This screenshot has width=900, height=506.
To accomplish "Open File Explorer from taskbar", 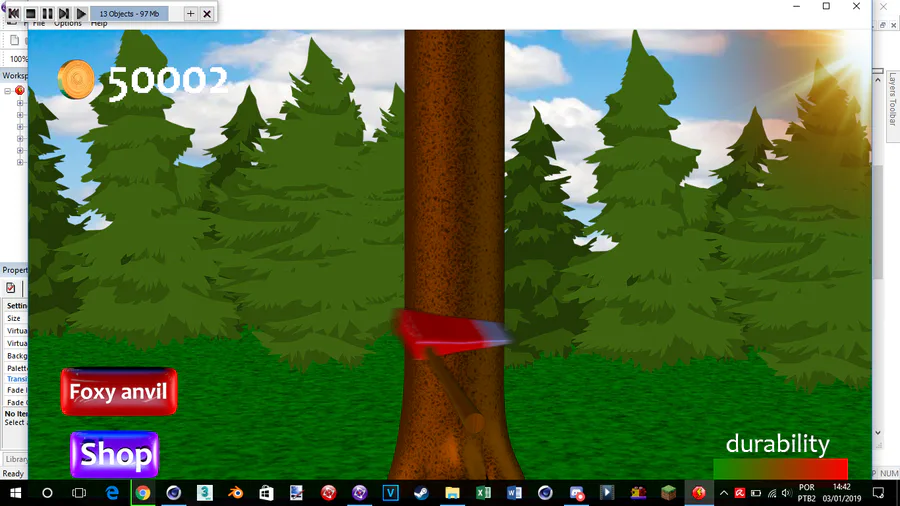I will (x=452, y=493).
